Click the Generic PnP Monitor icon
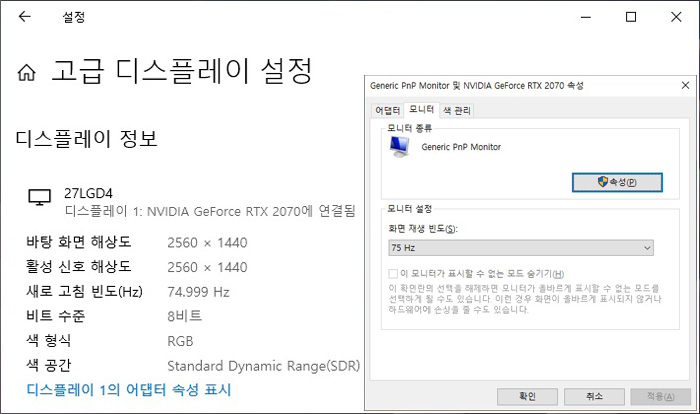The width and height of the screenshot is (700, 414). pos(400,147)
